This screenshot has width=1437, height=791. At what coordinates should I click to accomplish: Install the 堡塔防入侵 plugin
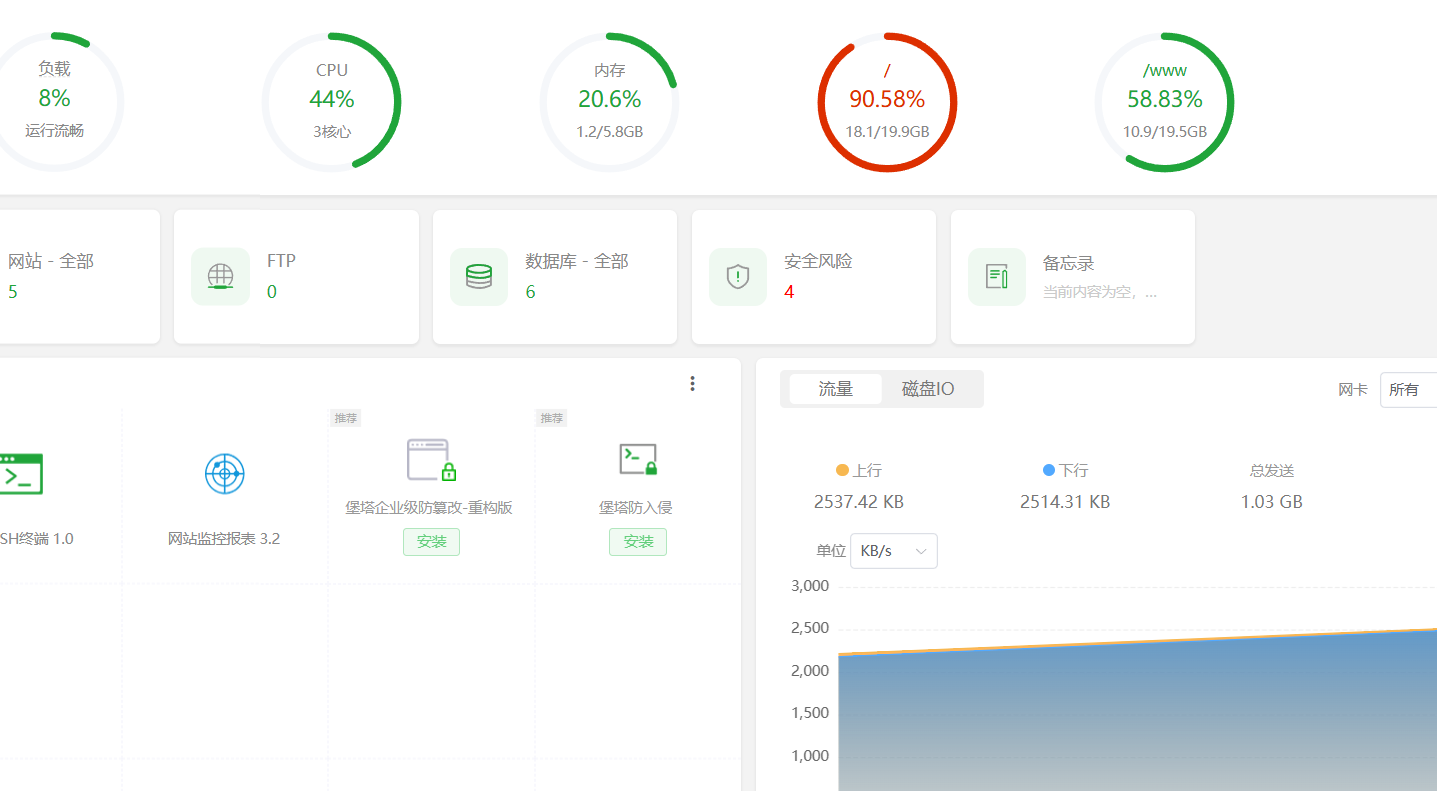click(x=638, y=542)
